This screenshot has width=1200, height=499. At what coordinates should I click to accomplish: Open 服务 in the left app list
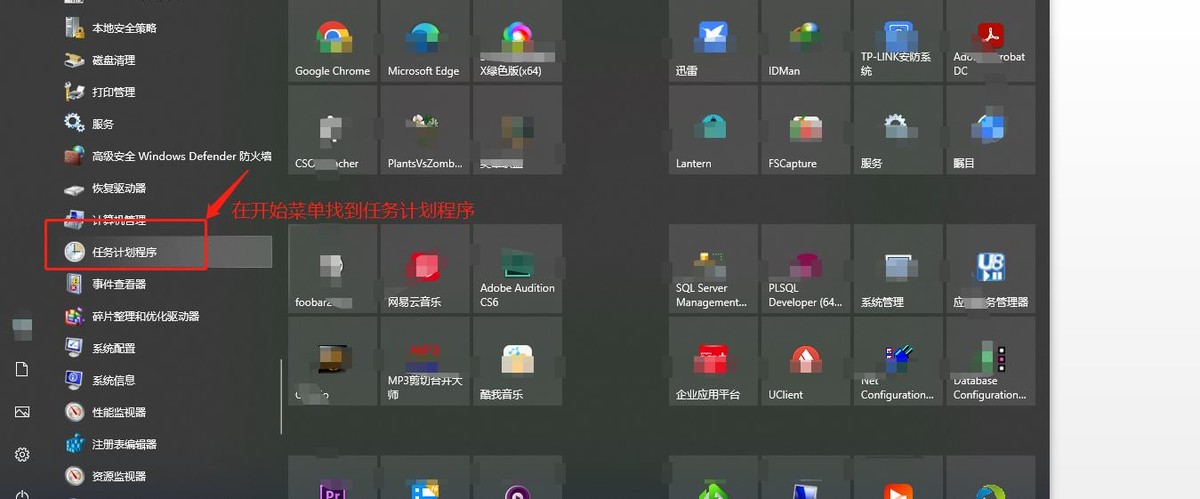(160, 124)
